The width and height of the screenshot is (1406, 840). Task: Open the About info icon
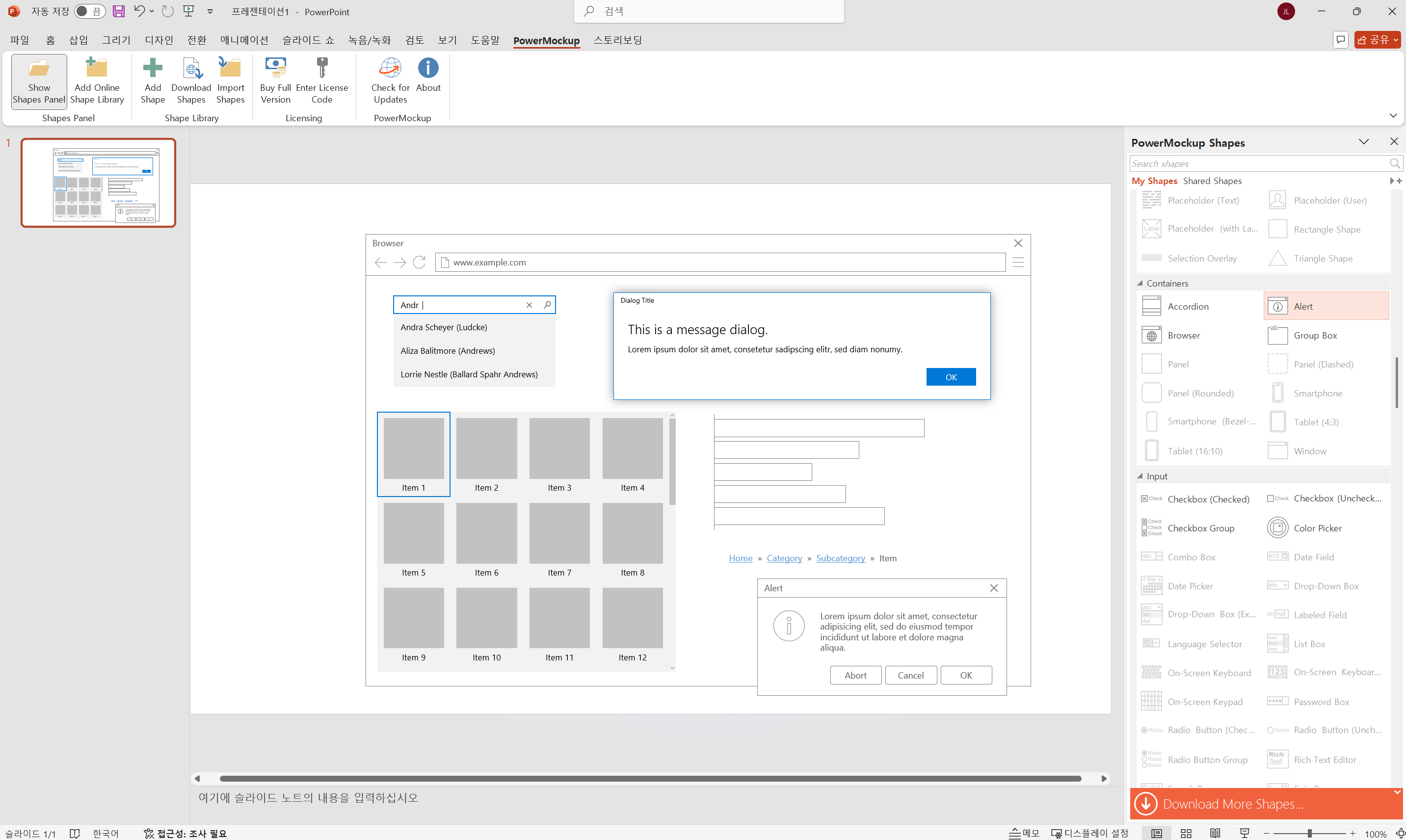click(x=428, y=69)
